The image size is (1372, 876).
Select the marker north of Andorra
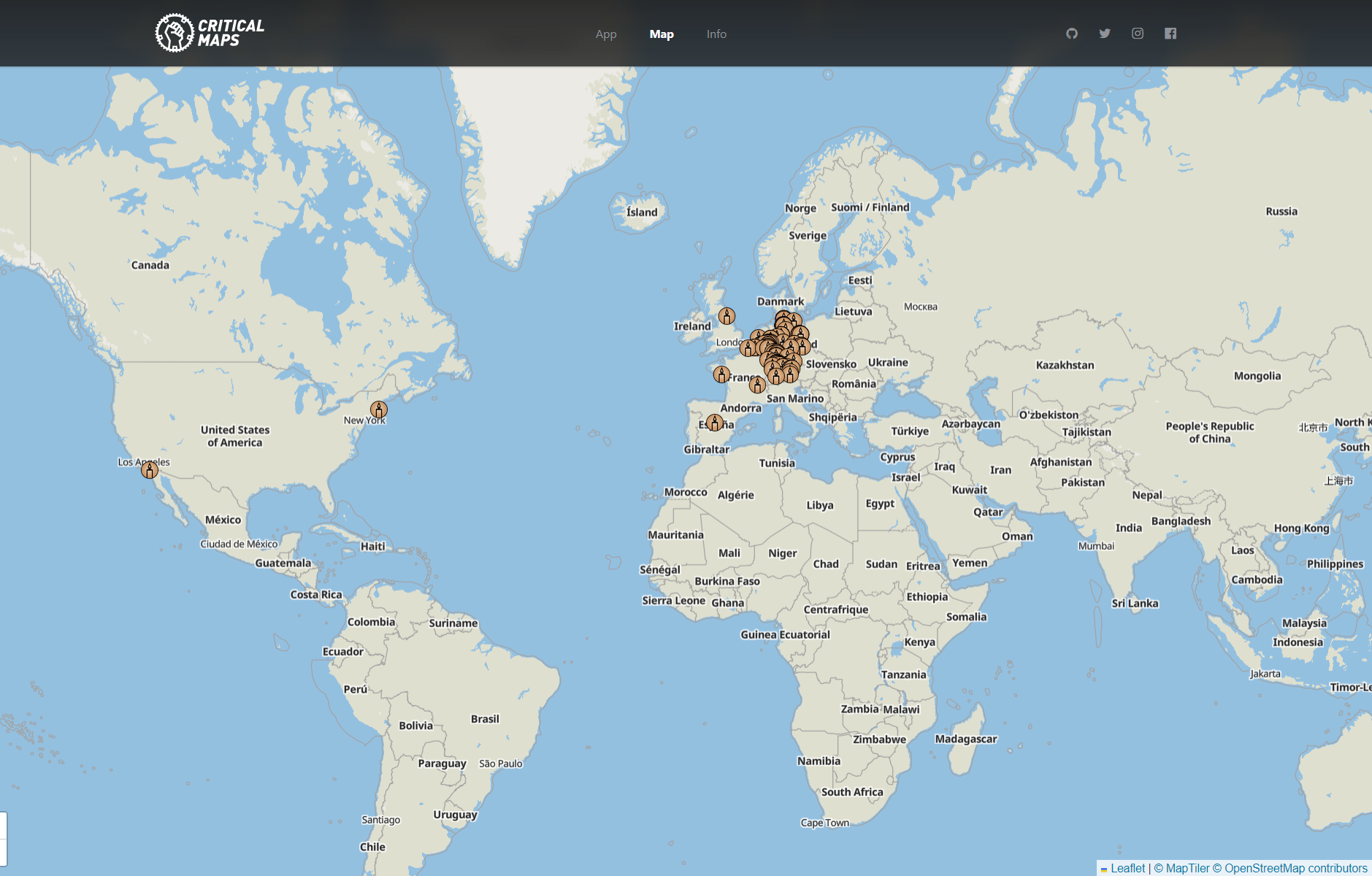[x=757, y=385]
